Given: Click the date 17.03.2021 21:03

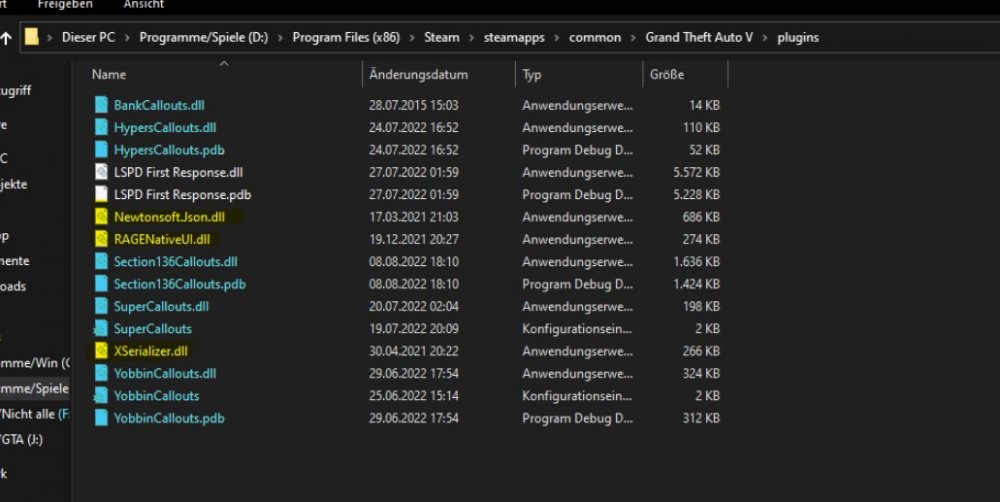Looking at the screenshot, I should point(413,217).
